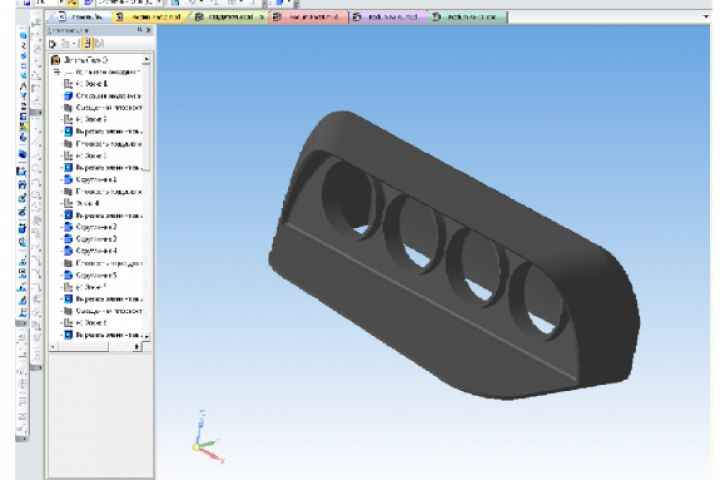Select the plane row directly above Эскиз:4
Image resolution: width=720 pixels, height=480 pixels.
point(102,192)
